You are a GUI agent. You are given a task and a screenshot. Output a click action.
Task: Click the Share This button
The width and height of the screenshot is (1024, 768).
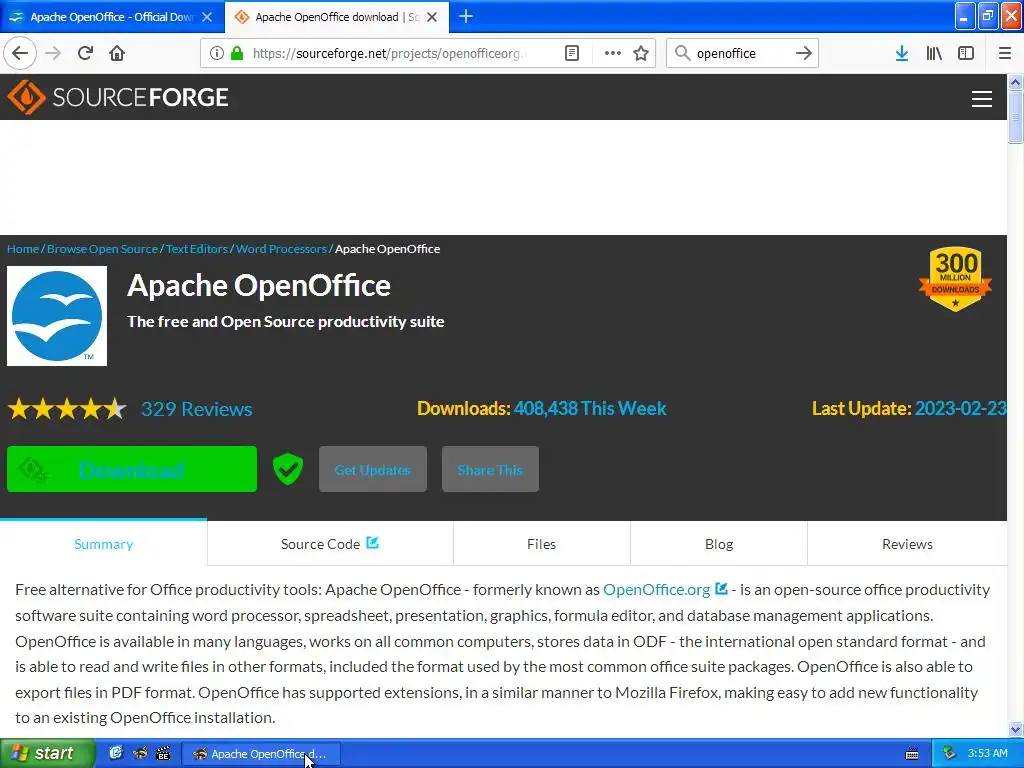tap(490, 469)
